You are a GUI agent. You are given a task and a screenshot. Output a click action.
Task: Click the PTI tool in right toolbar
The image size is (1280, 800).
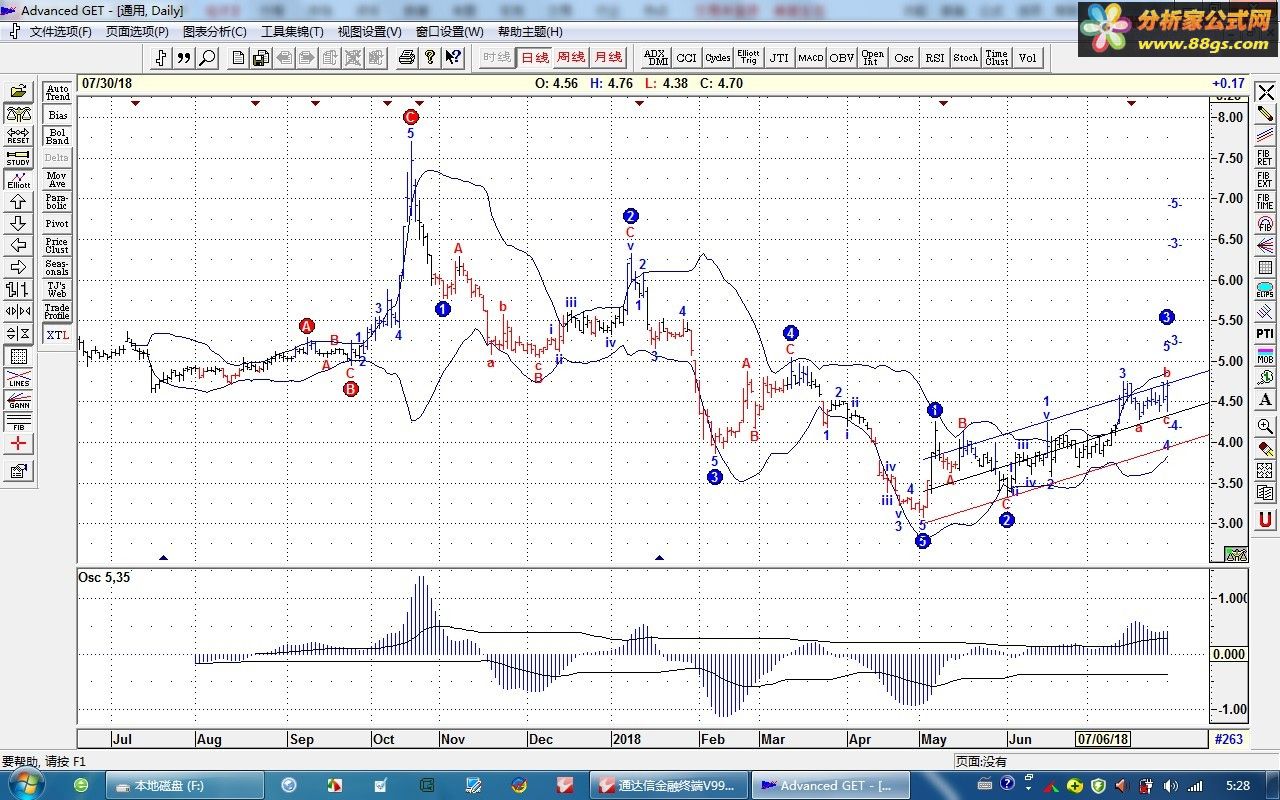(x=1265, y=333)
